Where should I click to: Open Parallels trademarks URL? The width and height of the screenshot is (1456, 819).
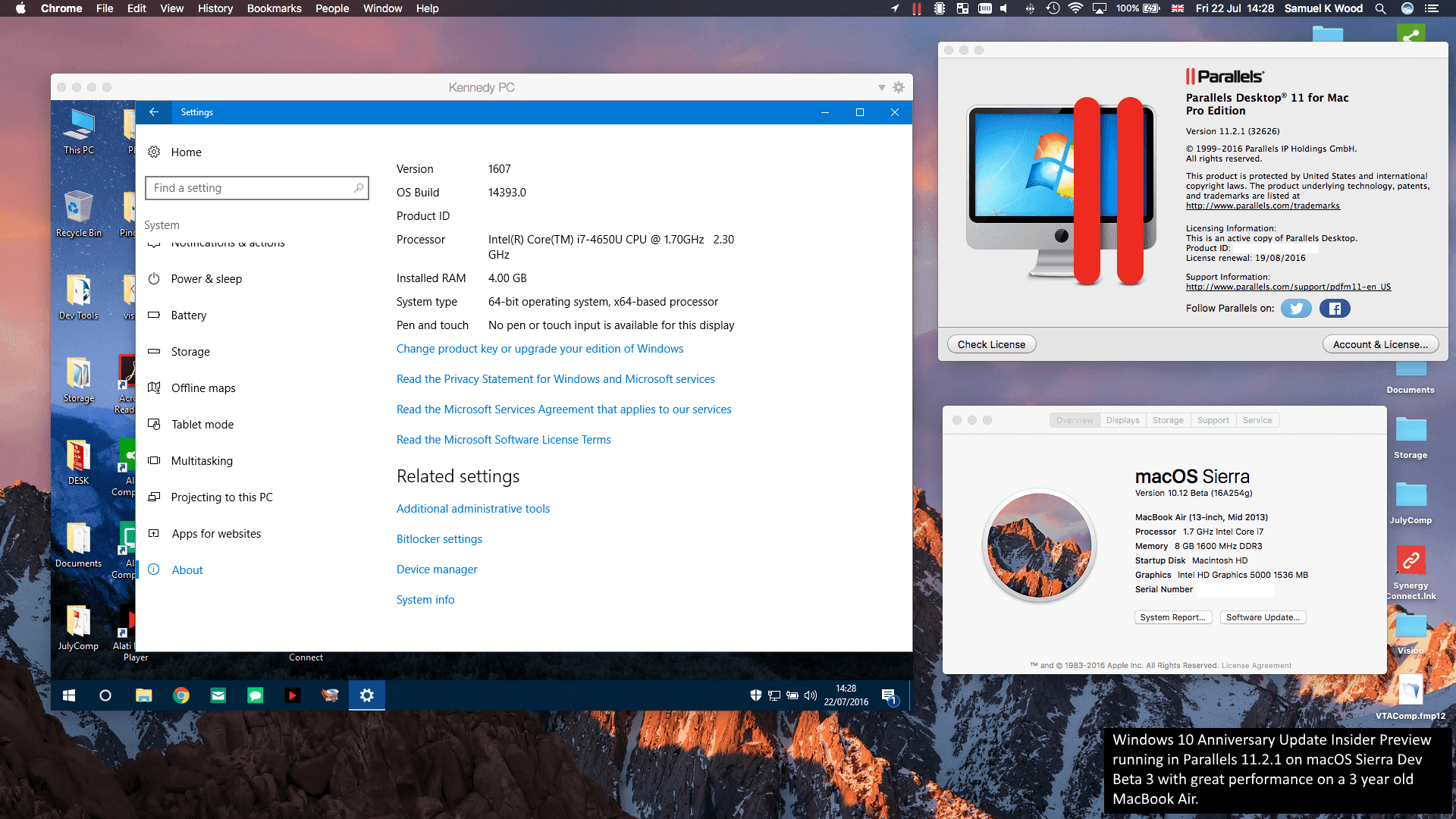pos(1263,206)
